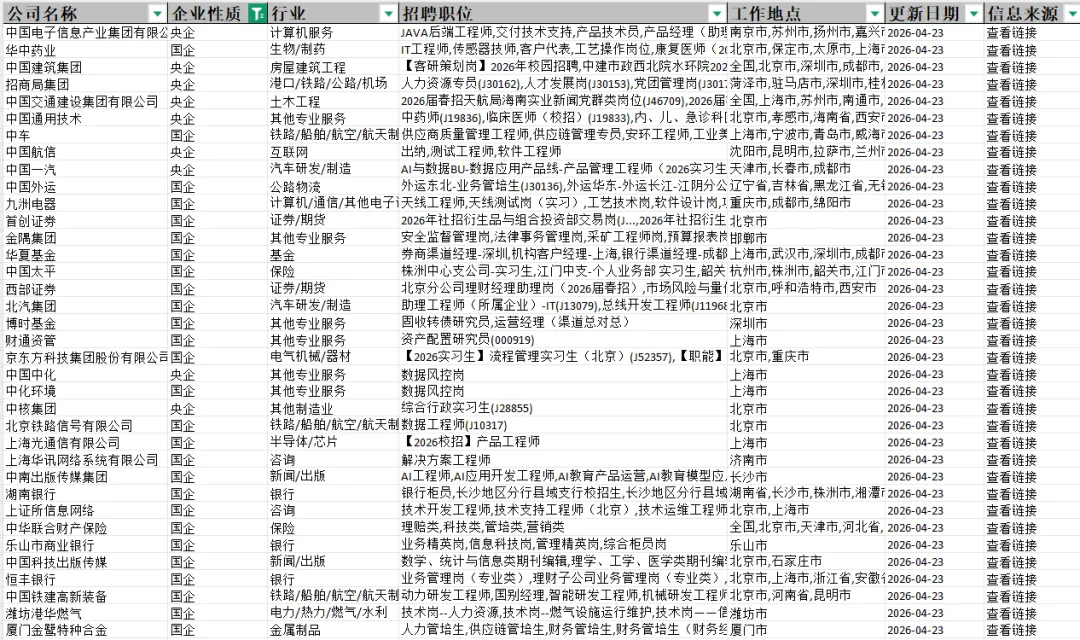This screenshot has width=1080, height=640.
Task: Click the 中国一汽 company name cell
Action: [85, 169]
